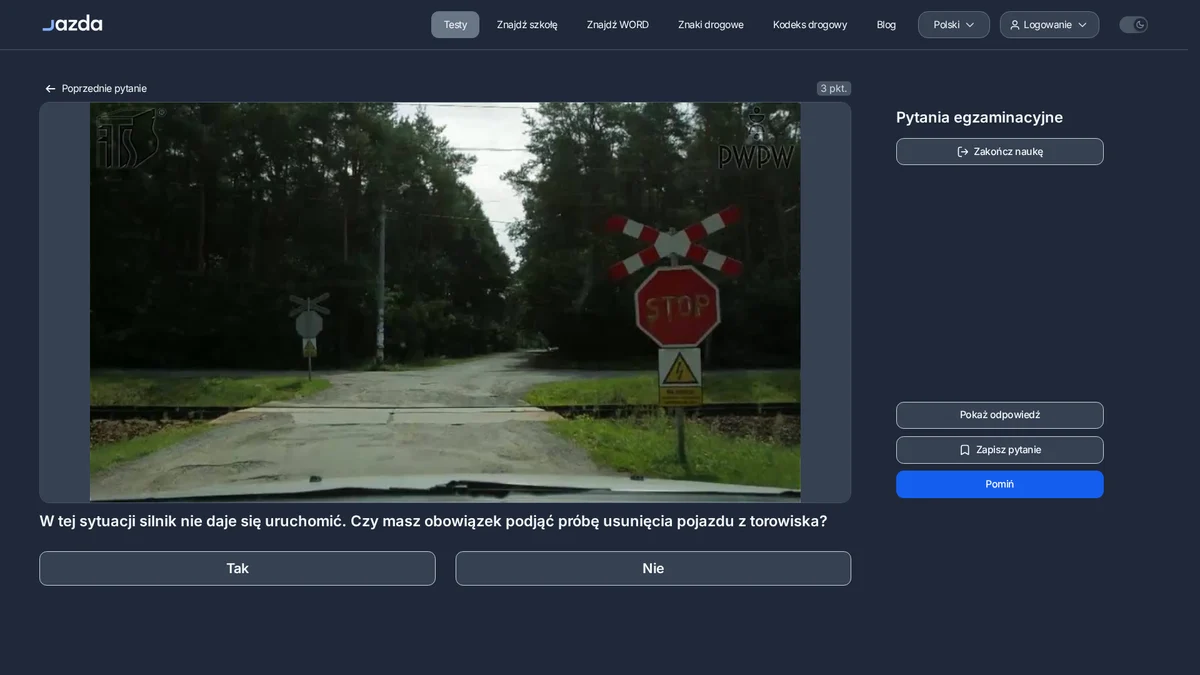
Task: Answer Tak to the question
Action: pos(237,568)
